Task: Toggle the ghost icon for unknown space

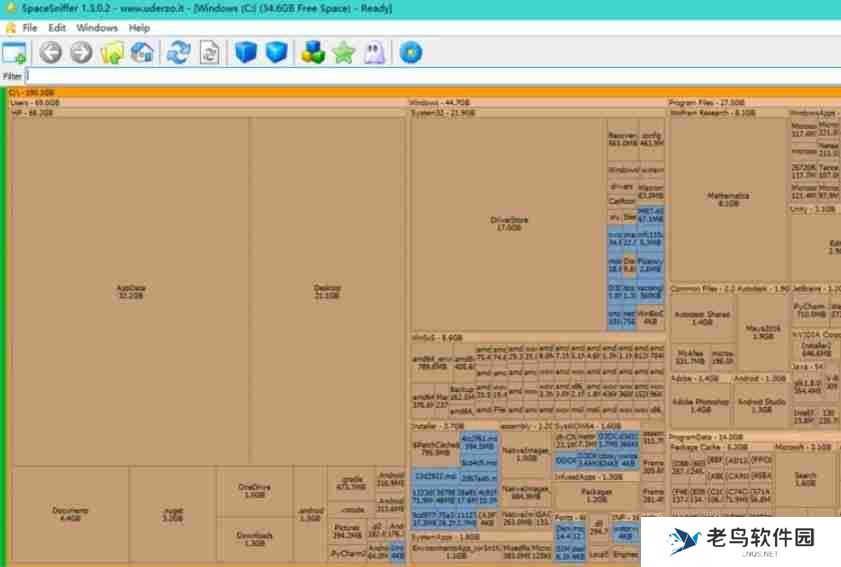Action: point(374,53)
